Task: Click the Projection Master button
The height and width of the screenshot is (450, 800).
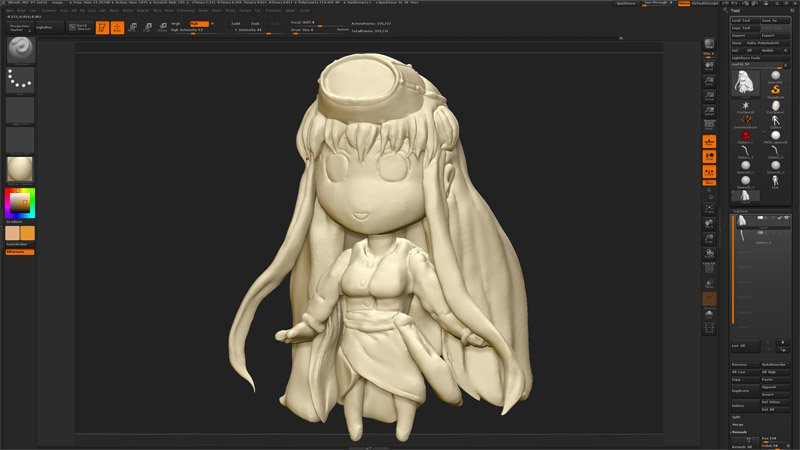Action: (20, 27)
